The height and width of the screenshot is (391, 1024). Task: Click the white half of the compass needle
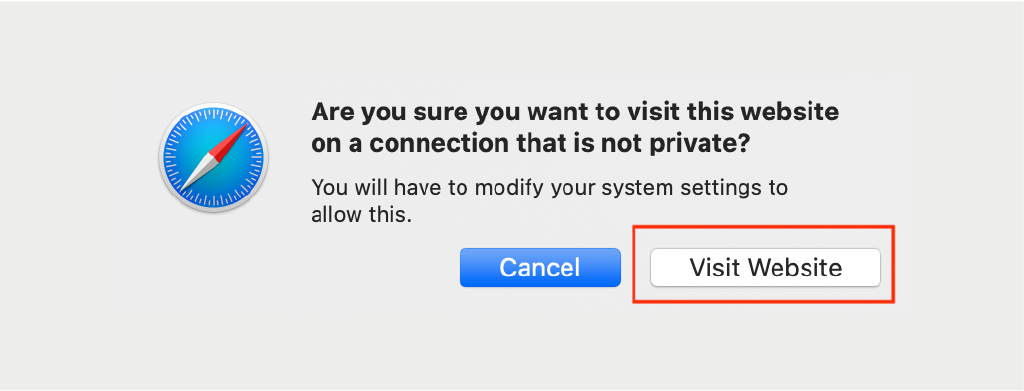pos(198,172)
